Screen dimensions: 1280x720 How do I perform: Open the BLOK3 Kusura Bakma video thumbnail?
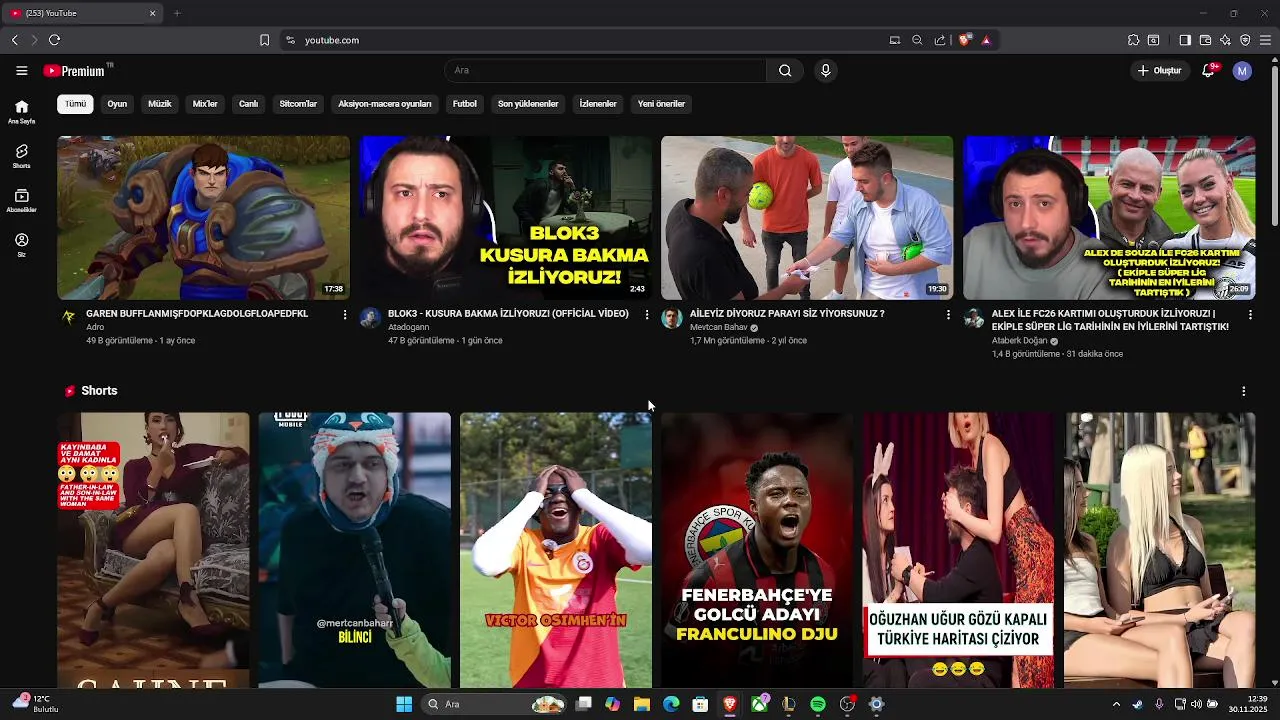coord(505,218)
